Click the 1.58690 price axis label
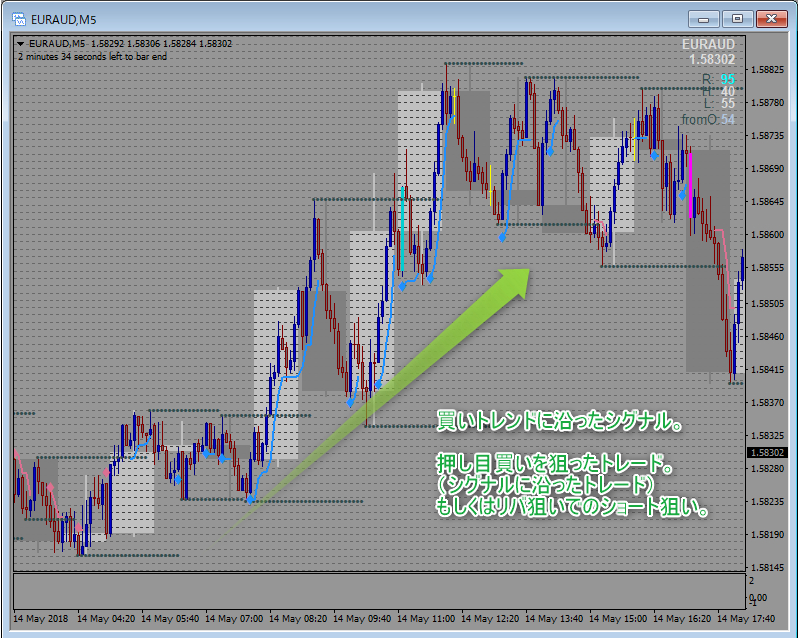 767,168
